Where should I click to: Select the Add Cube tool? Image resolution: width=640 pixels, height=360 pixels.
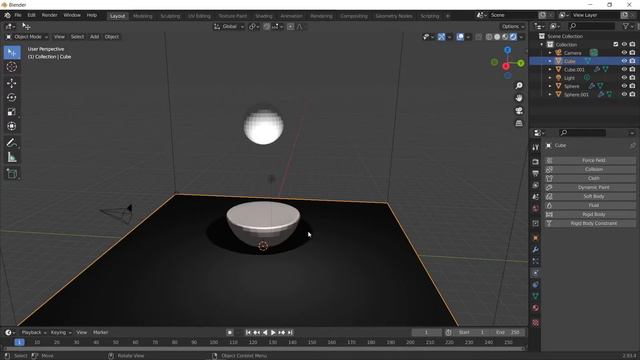coord(11,174)
